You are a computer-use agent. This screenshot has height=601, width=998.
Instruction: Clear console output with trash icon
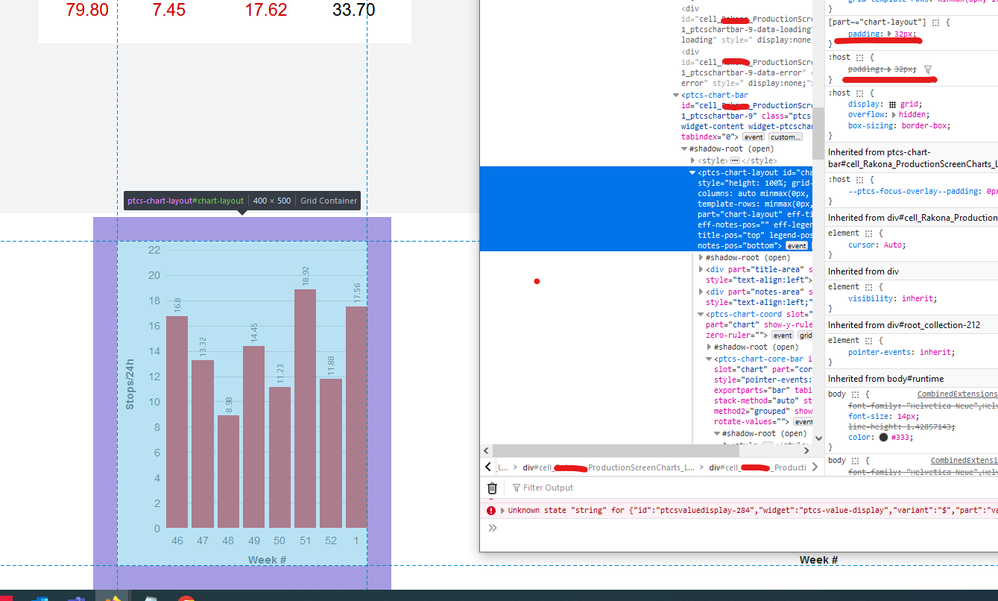click(492, 488)
